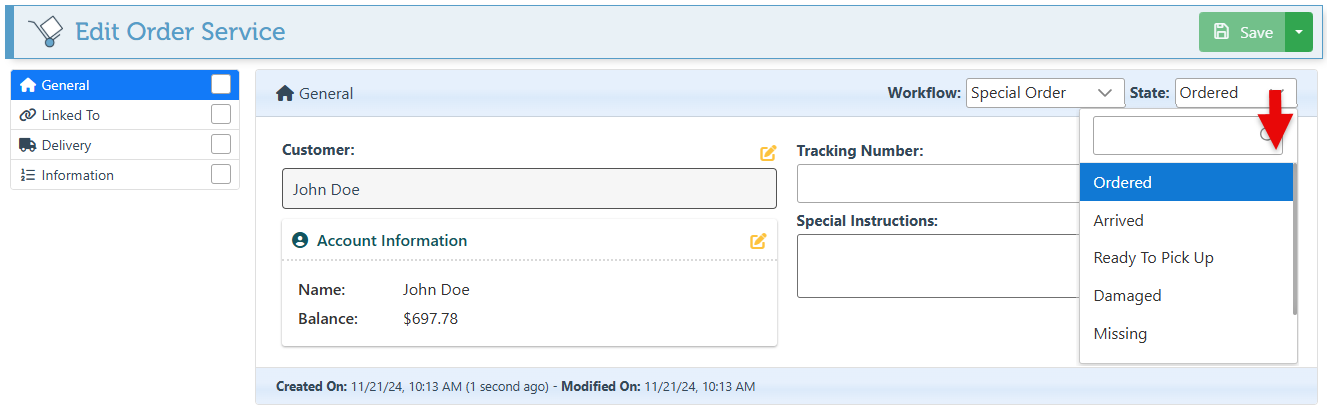Image resolution: width=1327 pixels, height=416 pixels.
Task: Click the Linked To chain icon
Action: pos(28,115)
